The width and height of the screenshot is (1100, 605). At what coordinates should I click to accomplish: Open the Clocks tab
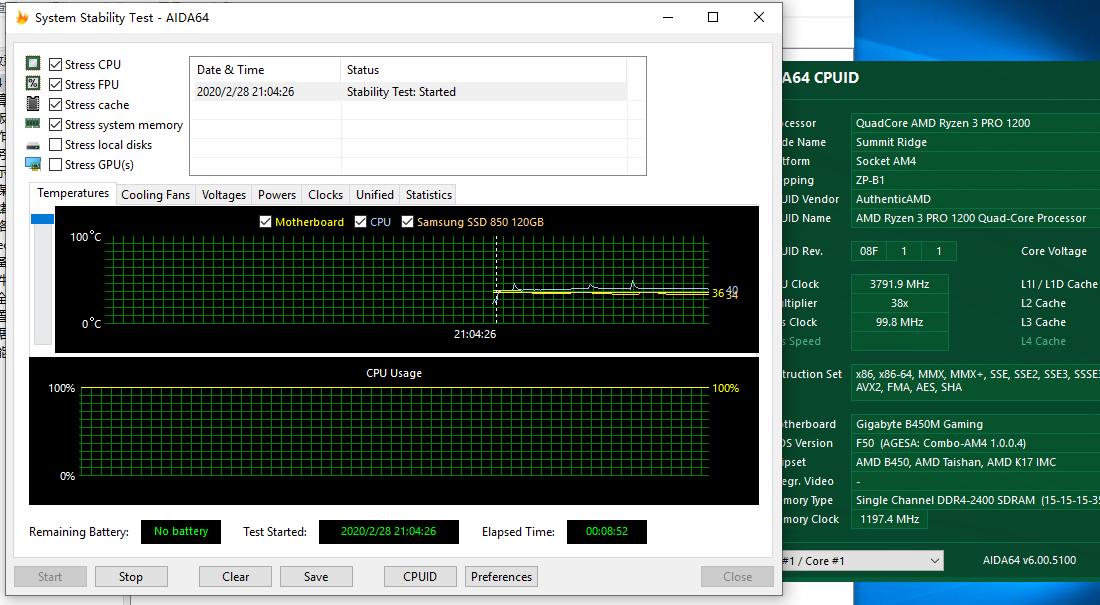[x=326, y=195]
